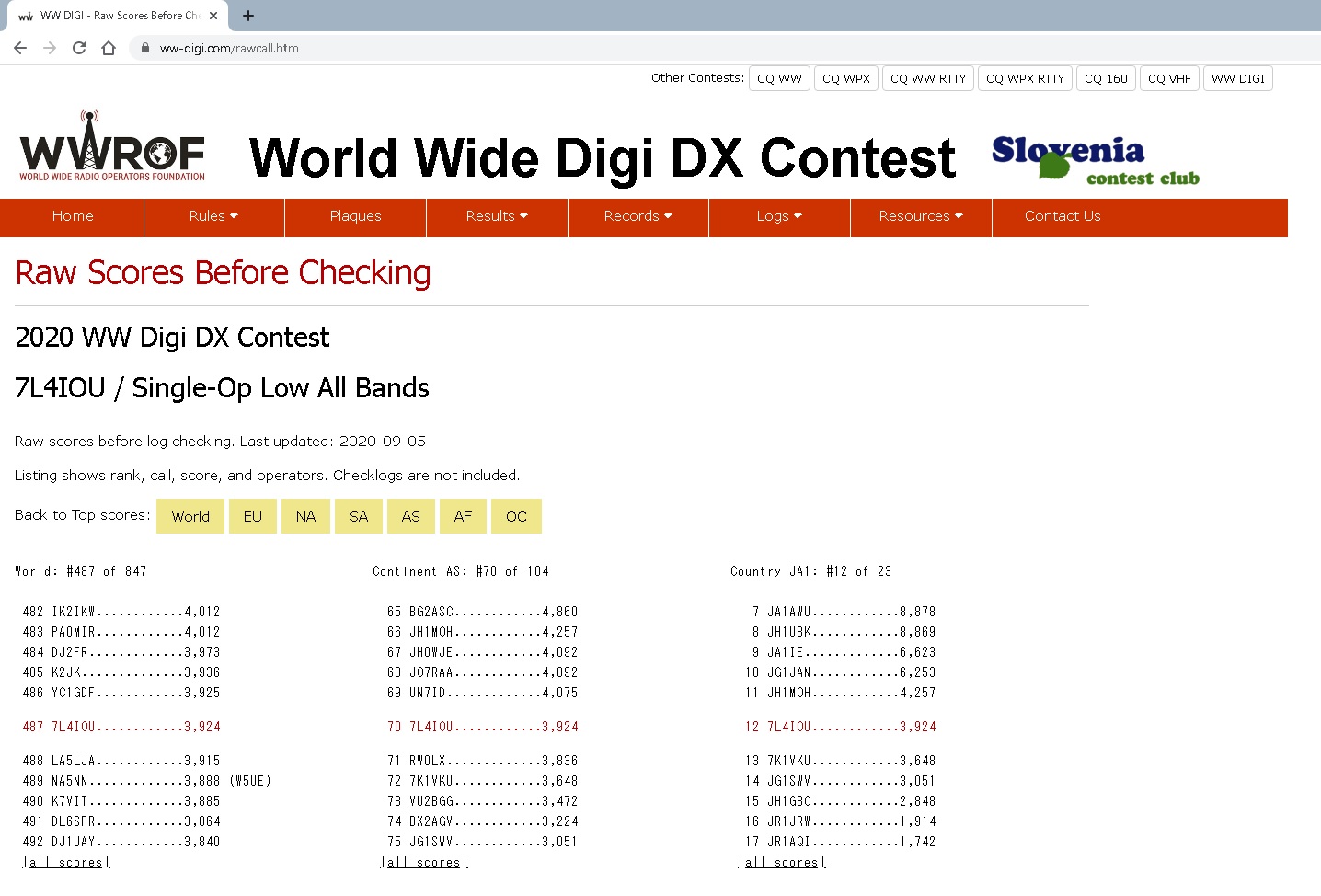Expand the Rules dropdown menu
The width and height of the screenshot is (1321, 896).
(214, 217)
